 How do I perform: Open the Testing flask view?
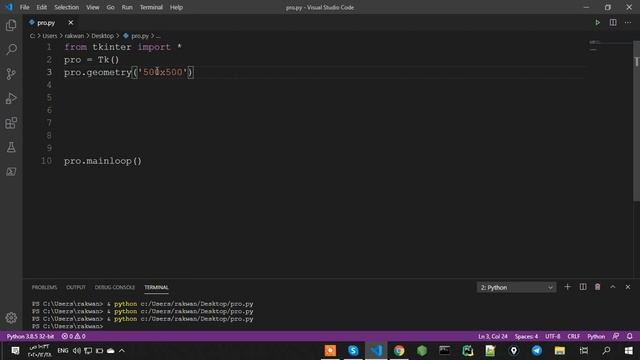pos(11,147)
